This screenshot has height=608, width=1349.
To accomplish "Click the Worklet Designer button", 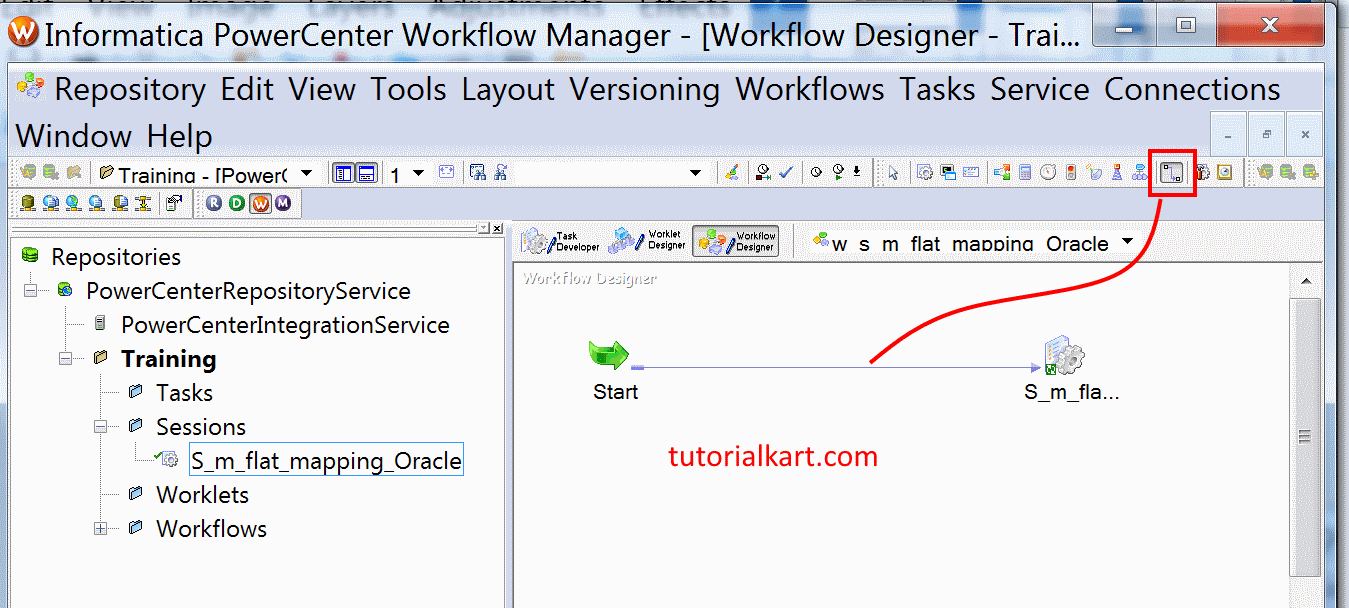I will click(646, 240).
